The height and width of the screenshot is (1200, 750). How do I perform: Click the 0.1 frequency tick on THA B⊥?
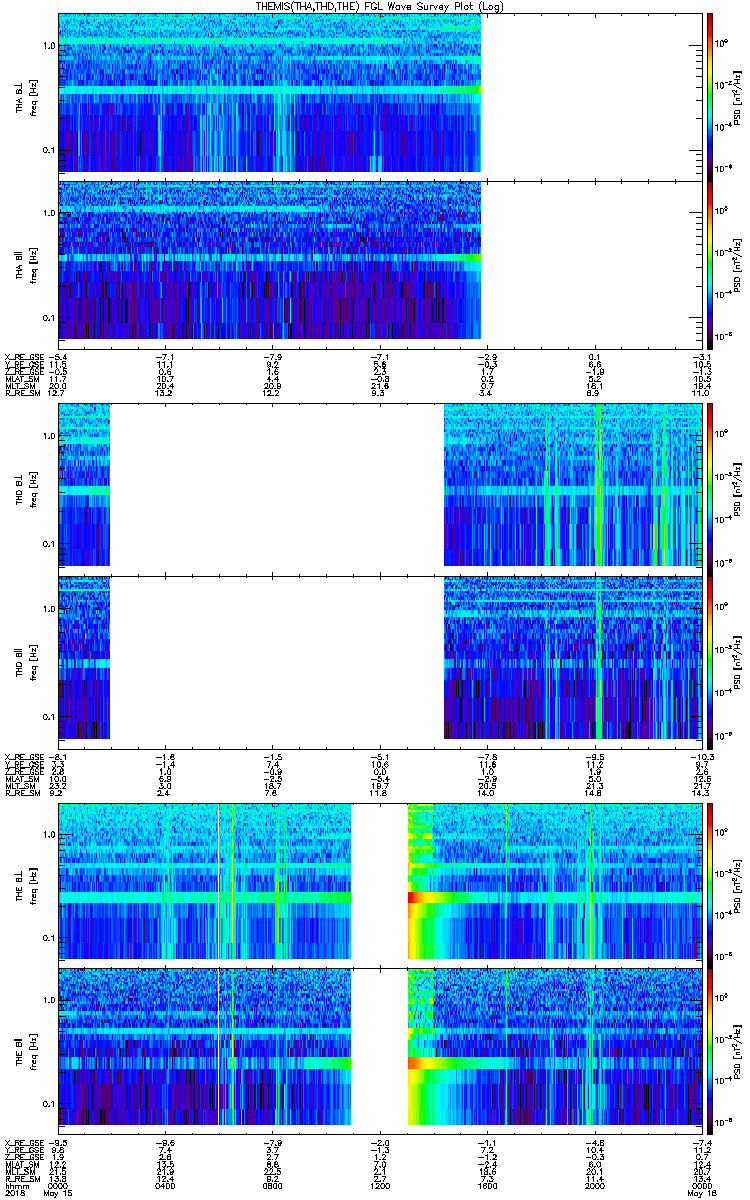[x=50, y=150]
